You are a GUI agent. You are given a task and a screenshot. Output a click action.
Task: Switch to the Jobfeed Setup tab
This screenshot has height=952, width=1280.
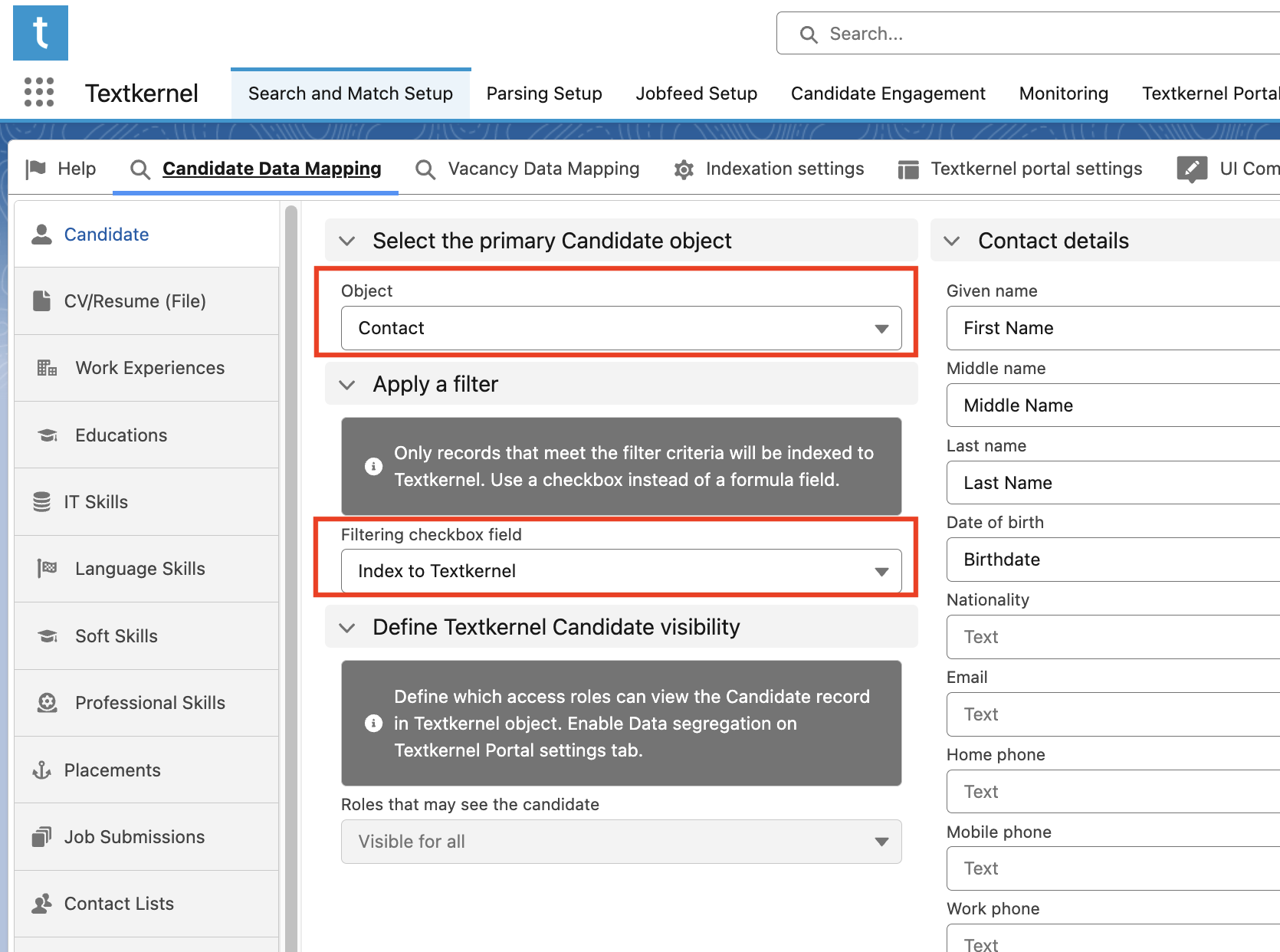(x=696, y=94)
